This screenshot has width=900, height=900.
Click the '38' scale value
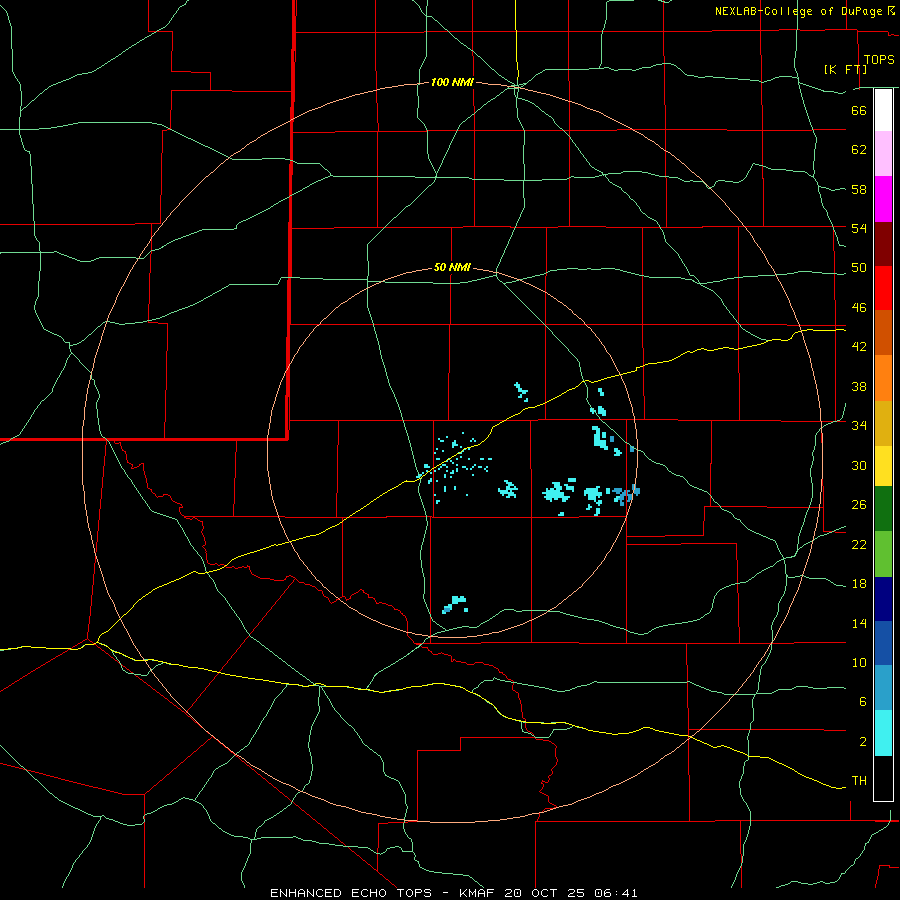859,386
